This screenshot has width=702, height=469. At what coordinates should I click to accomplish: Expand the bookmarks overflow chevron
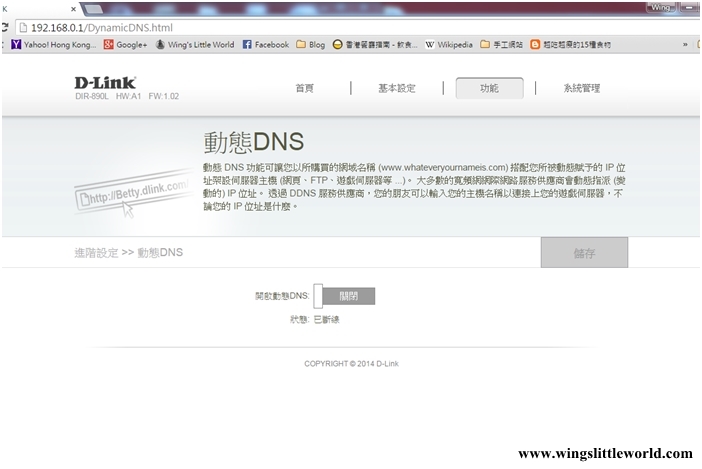pyautogui.click(x=685, y=45)
